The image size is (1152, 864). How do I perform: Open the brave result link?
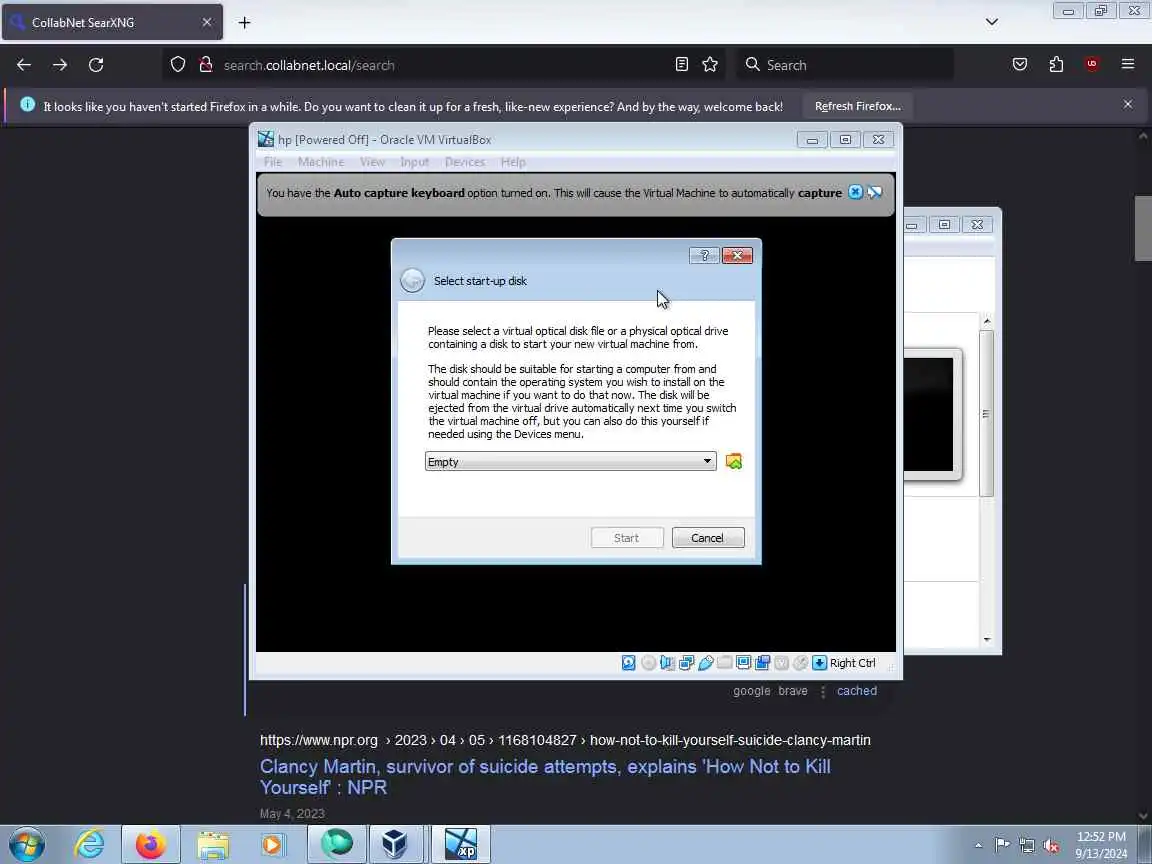coord(793,691)
